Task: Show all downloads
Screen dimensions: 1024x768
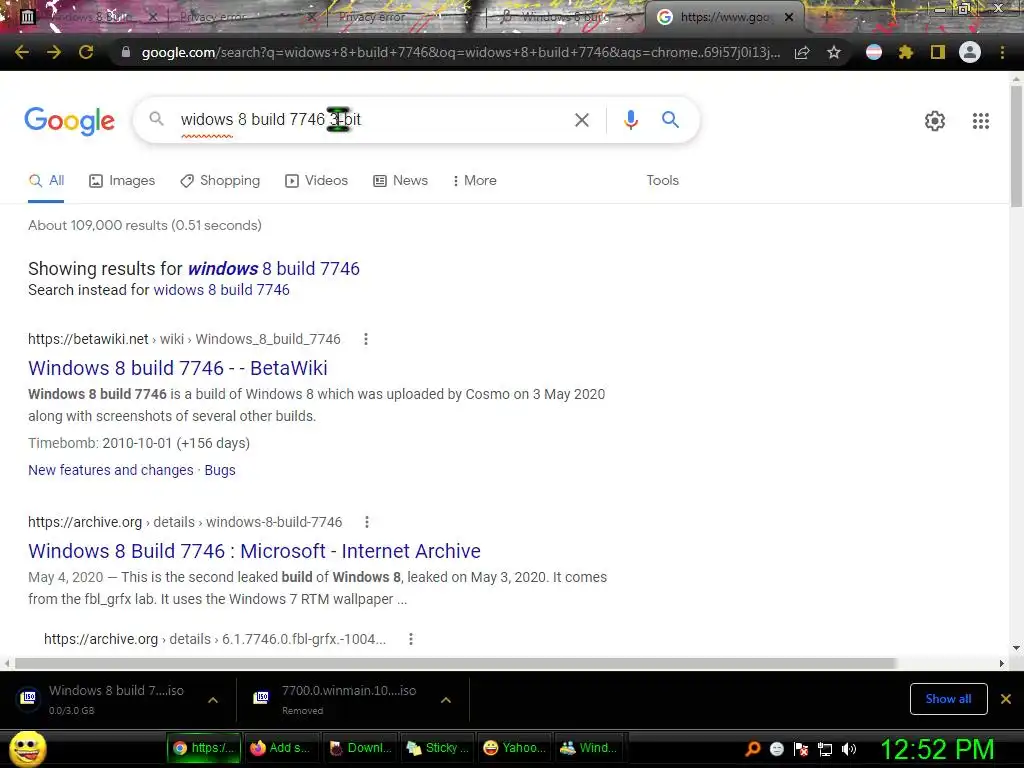Action: (948, 699)
